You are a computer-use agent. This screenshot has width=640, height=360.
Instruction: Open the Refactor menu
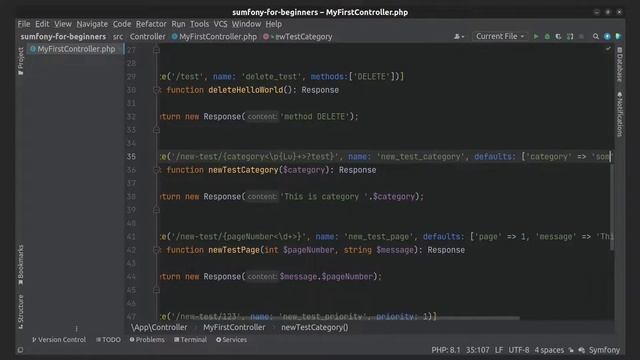tap(151, 24)
